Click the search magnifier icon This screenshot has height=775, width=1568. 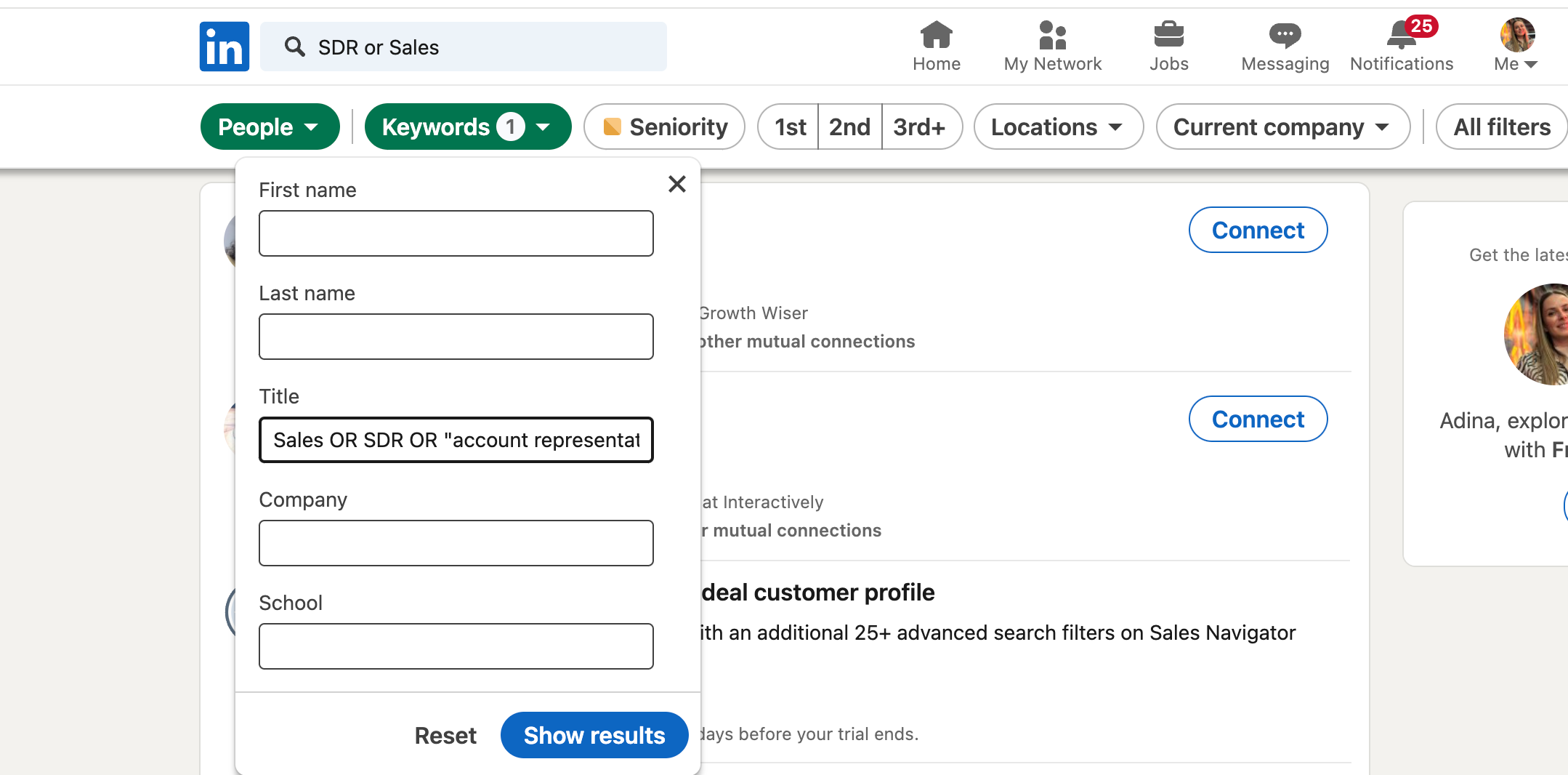pyautogui.click(x=295, y=47)
